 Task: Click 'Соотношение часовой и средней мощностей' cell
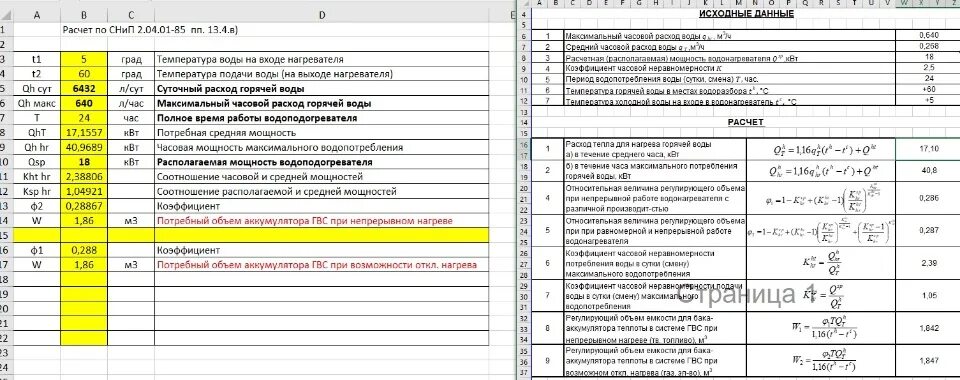point(321,177)
